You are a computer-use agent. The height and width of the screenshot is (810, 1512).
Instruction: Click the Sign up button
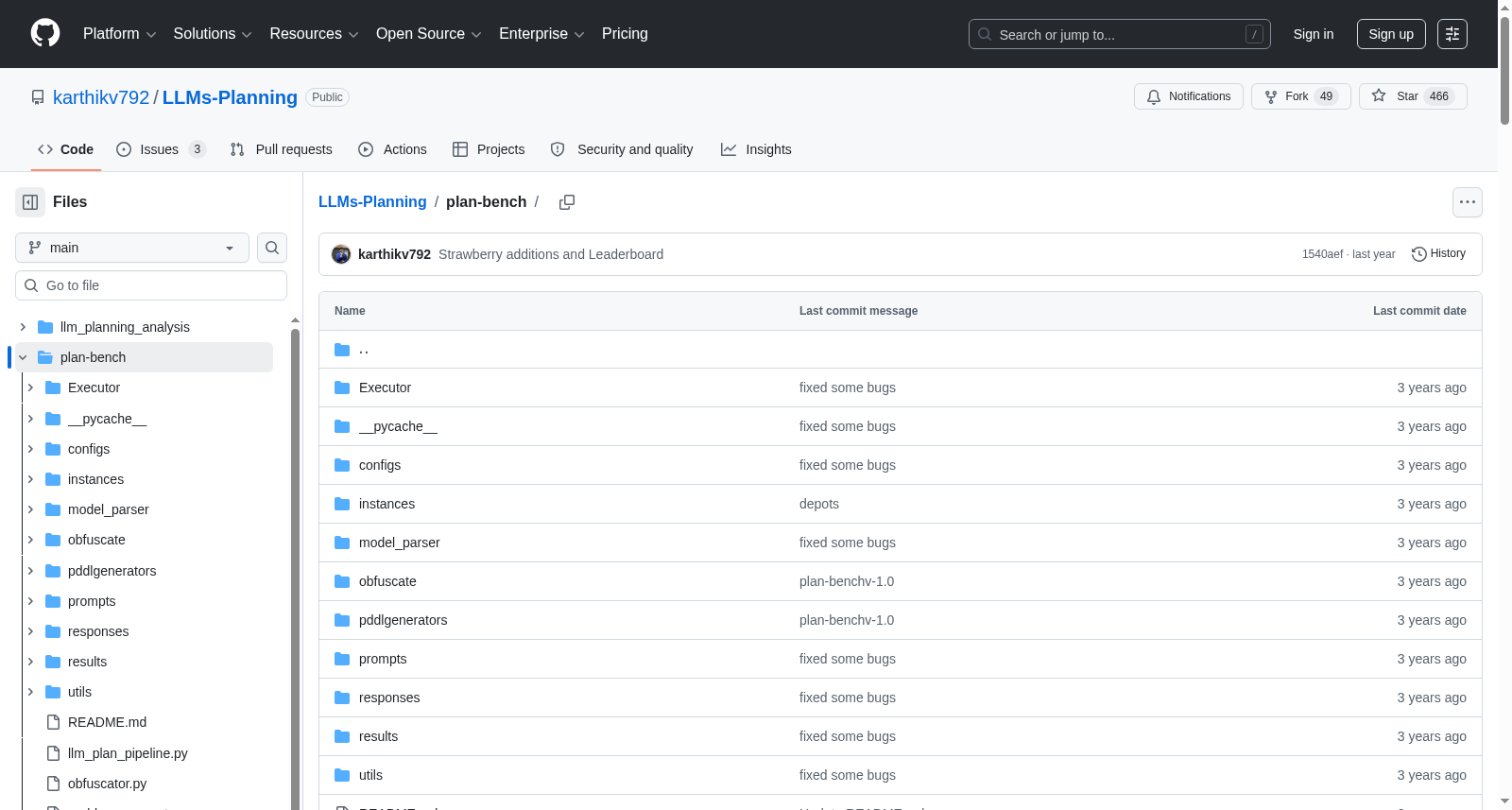pos(1391,34)
